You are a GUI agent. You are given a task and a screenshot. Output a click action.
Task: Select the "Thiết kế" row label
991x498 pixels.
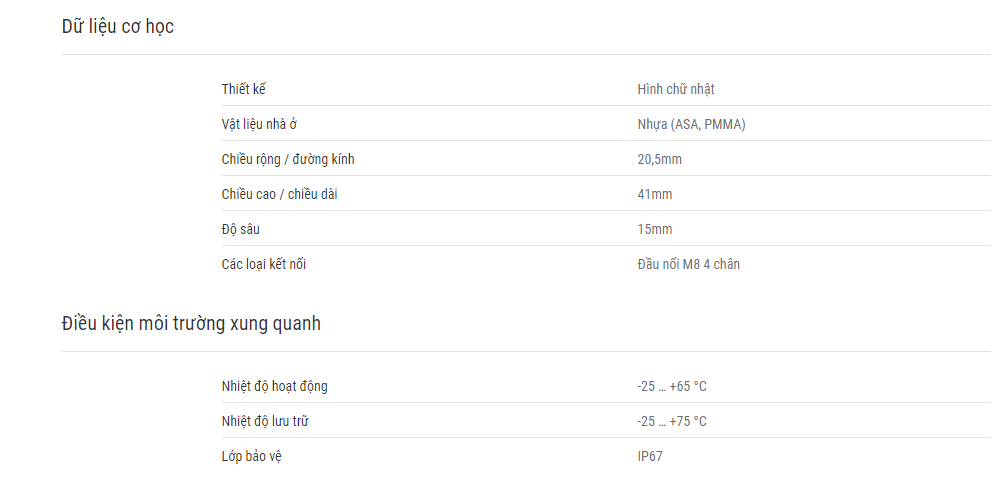[x=244, y=89]
